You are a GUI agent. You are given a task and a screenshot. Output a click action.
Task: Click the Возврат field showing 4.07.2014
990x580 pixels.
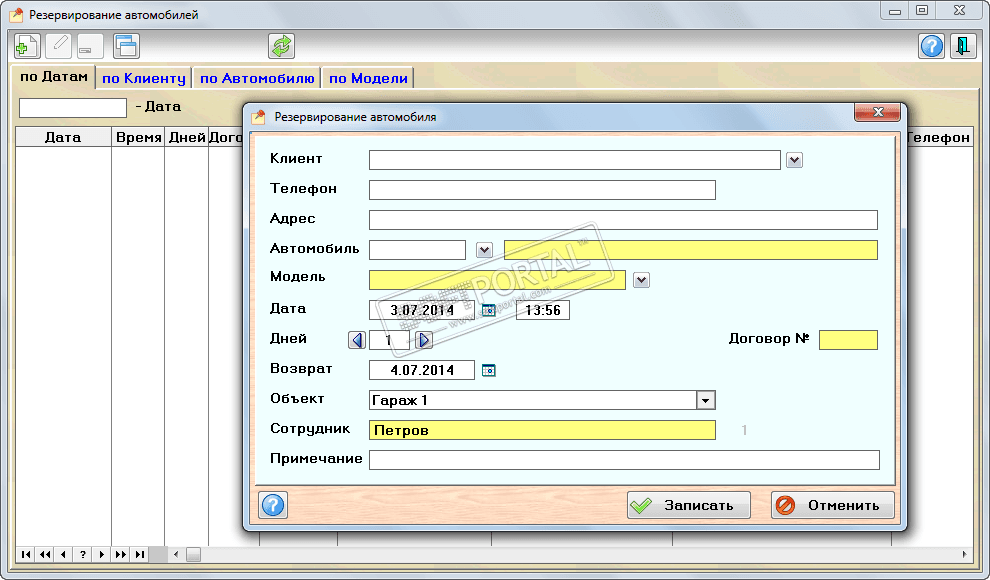point(422,370)
